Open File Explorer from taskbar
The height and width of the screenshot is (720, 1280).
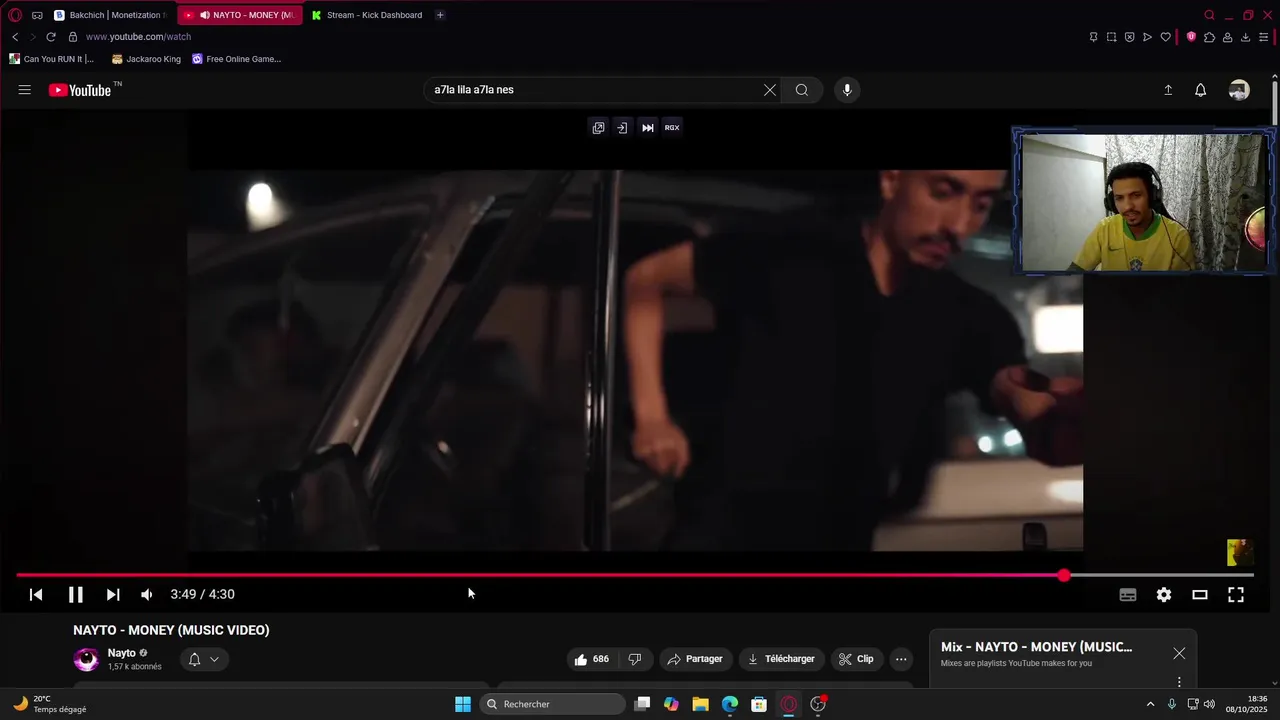pyautogui.click(x=700, y=704)
